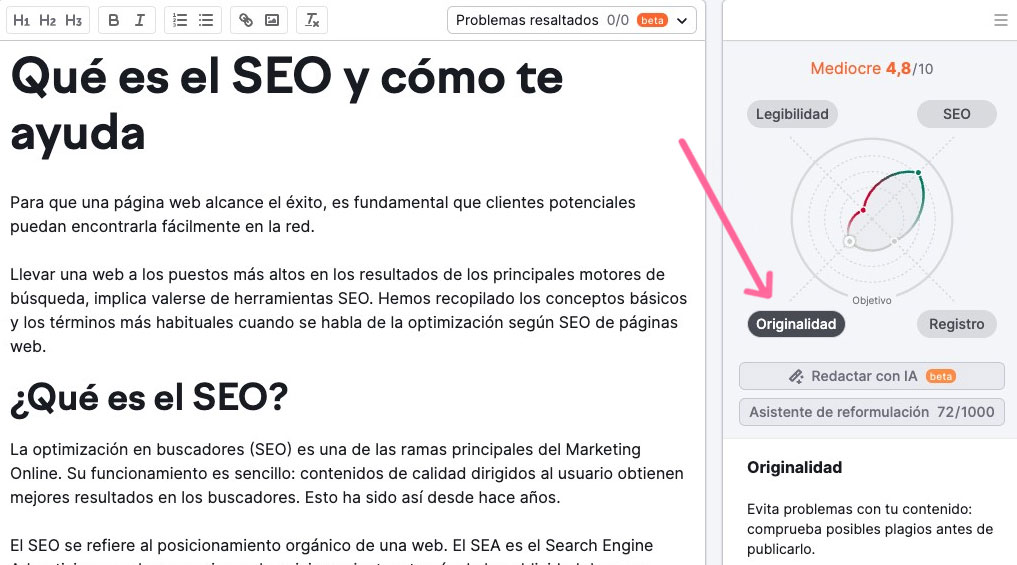Clear text formatting
The width and height of the screenshot is (1017, 565).
[x=312, y=20]
